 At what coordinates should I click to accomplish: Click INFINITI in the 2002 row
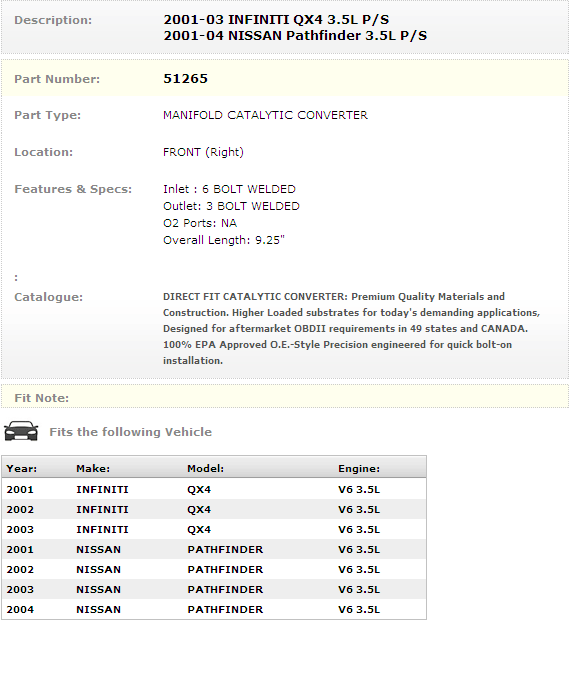pyautogui.click(x=102, y=510)
